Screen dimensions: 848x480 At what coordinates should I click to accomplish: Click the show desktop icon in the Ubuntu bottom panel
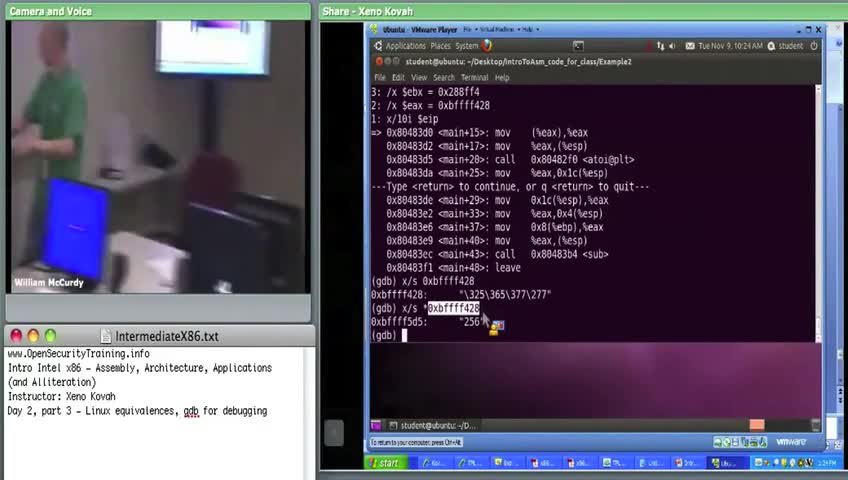click(376, 425)
